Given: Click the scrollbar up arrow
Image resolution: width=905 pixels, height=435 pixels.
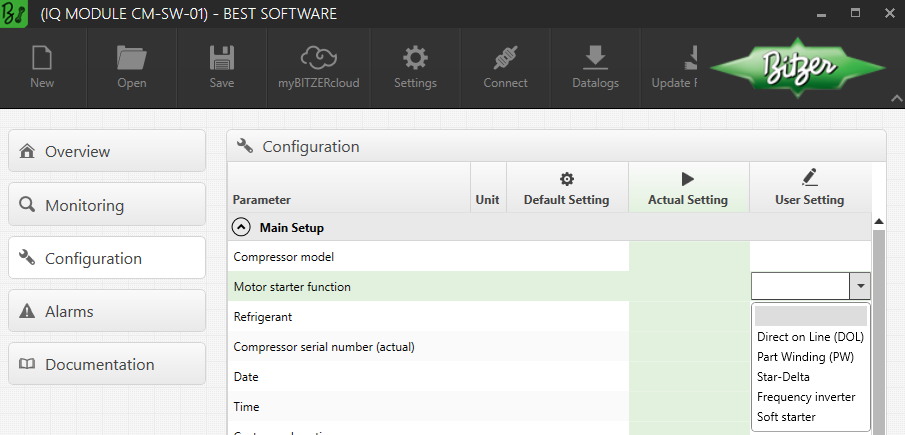Looking at the screenshot, I should pos(879,222).
